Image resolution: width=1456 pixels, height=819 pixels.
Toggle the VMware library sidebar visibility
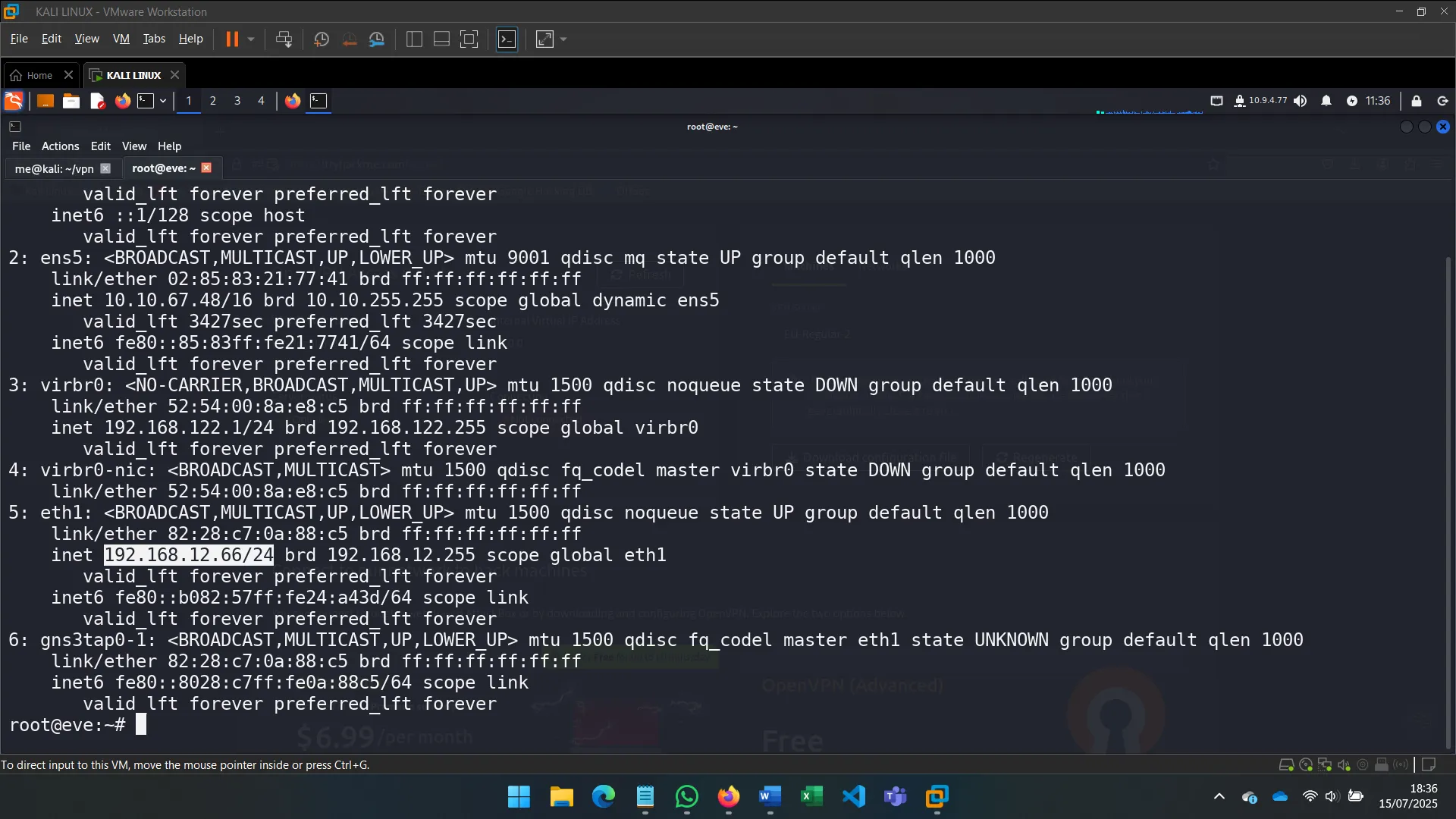(413, 39)
